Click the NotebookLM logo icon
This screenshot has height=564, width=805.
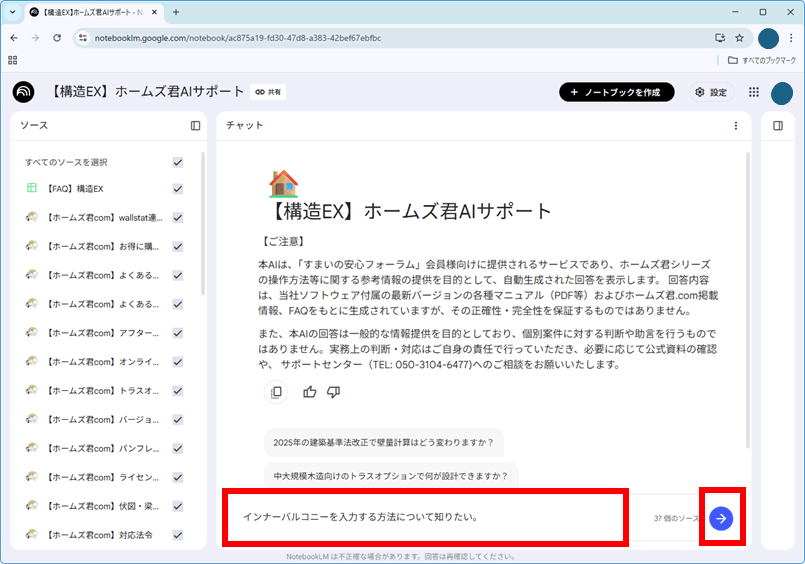tap(24, 92)
